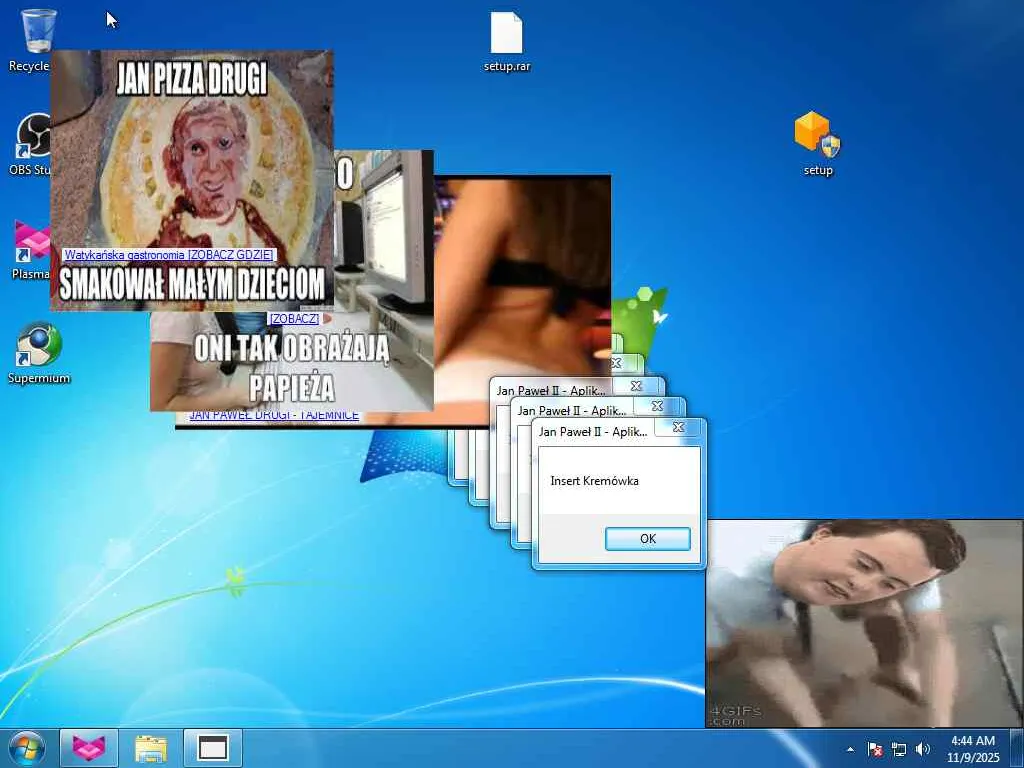Image resolution: width=1024 pixels, height=768 pixels.
Task: Click the window-shaped taskbar application icon
Action: click(x=213, y=748)
